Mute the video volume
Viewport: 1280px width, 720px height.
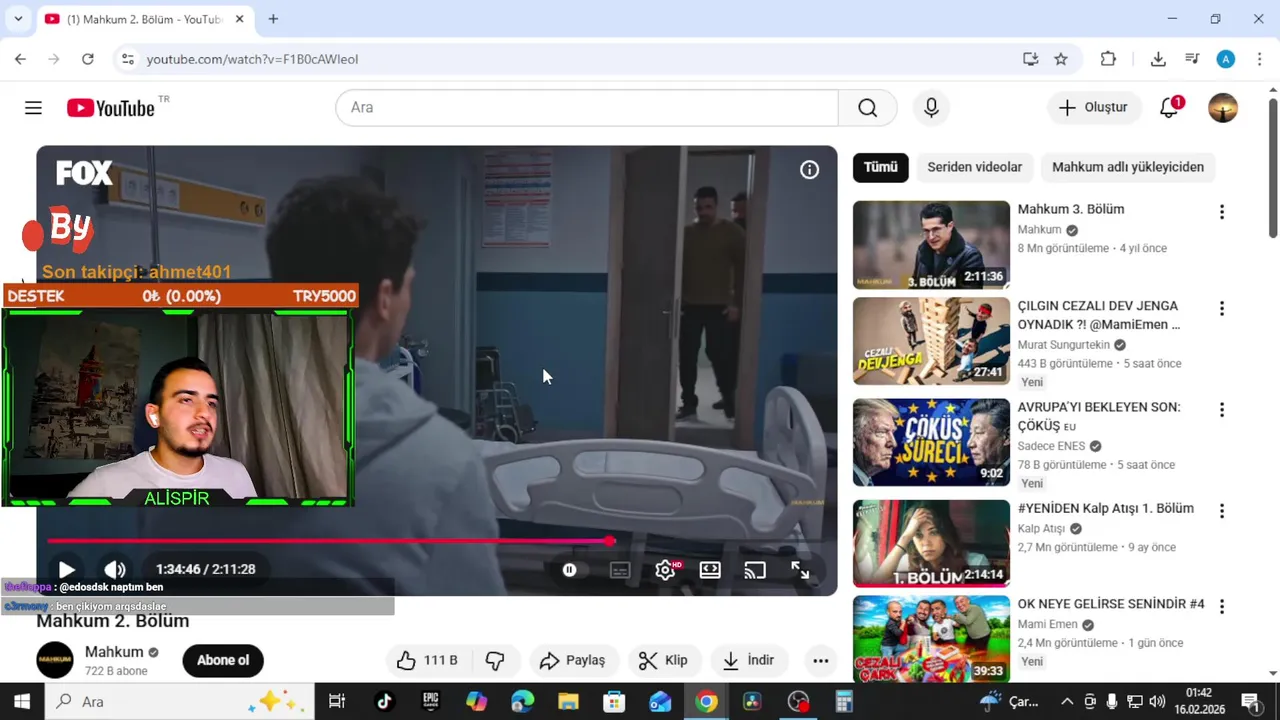[x=115, y=569]
